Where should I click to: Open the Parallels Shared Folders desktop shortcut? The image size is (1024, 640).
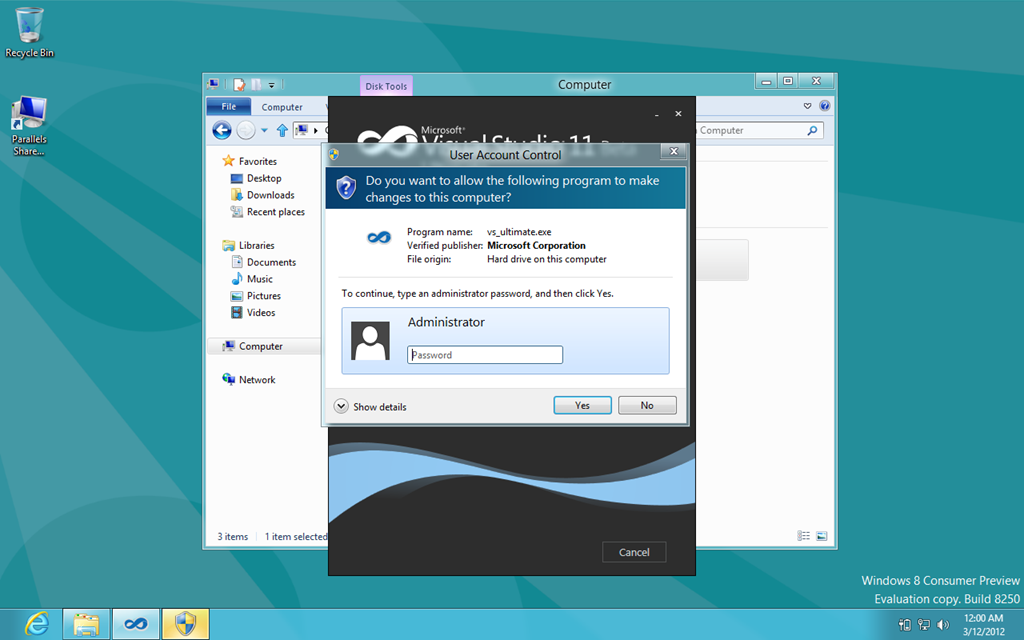click(29, 127)
